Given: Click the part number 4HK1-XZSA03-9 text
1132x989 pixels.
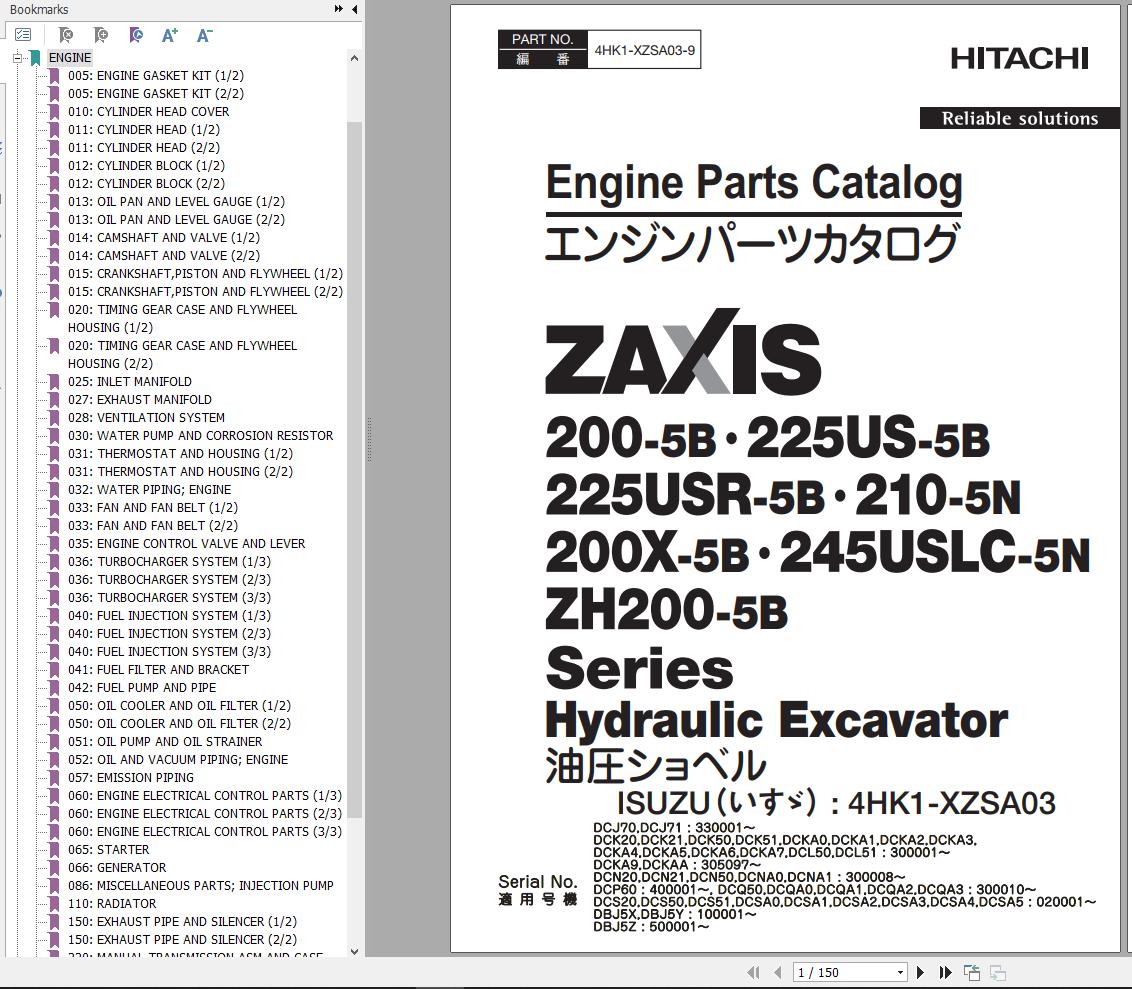Looking at the screenshot, I should (x=645, y=50).
